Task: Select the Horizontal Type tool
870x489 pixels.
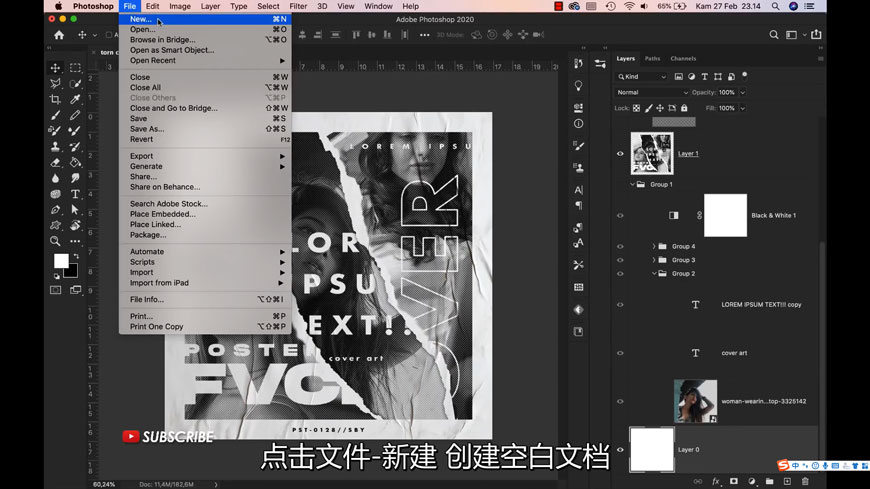Action: (75, 194)
